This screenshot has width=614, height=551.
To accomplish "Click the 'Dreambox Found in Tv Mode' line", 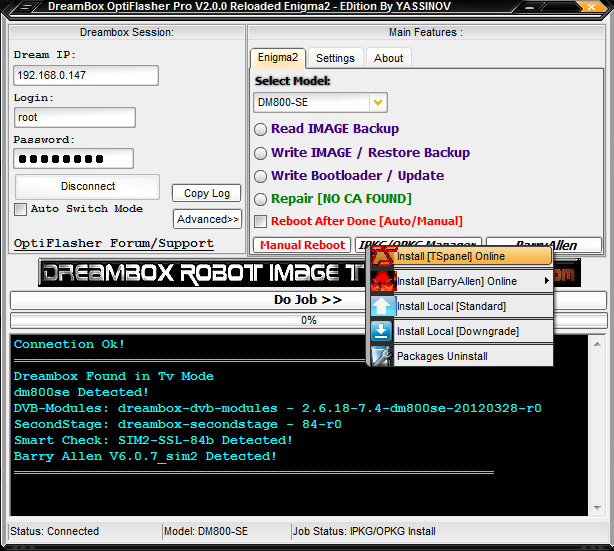I will click(x=114, y=376).
